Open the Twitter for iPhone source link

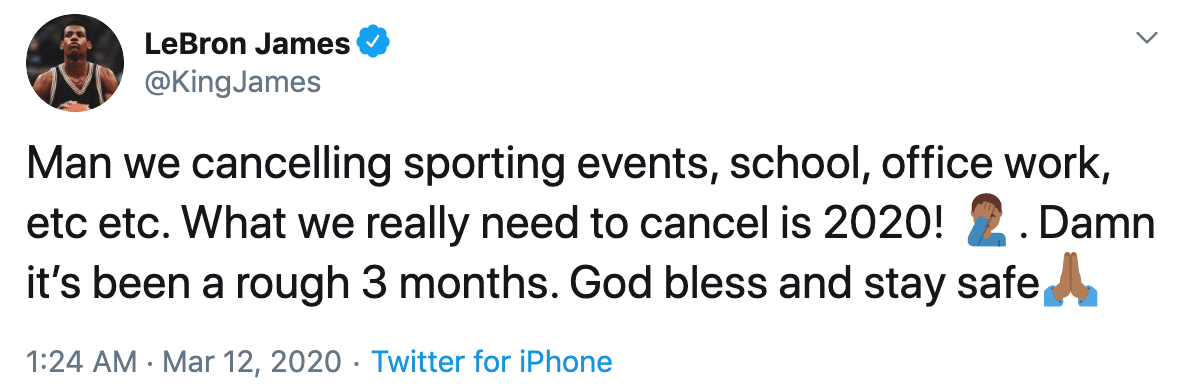[x=491, y=361]
